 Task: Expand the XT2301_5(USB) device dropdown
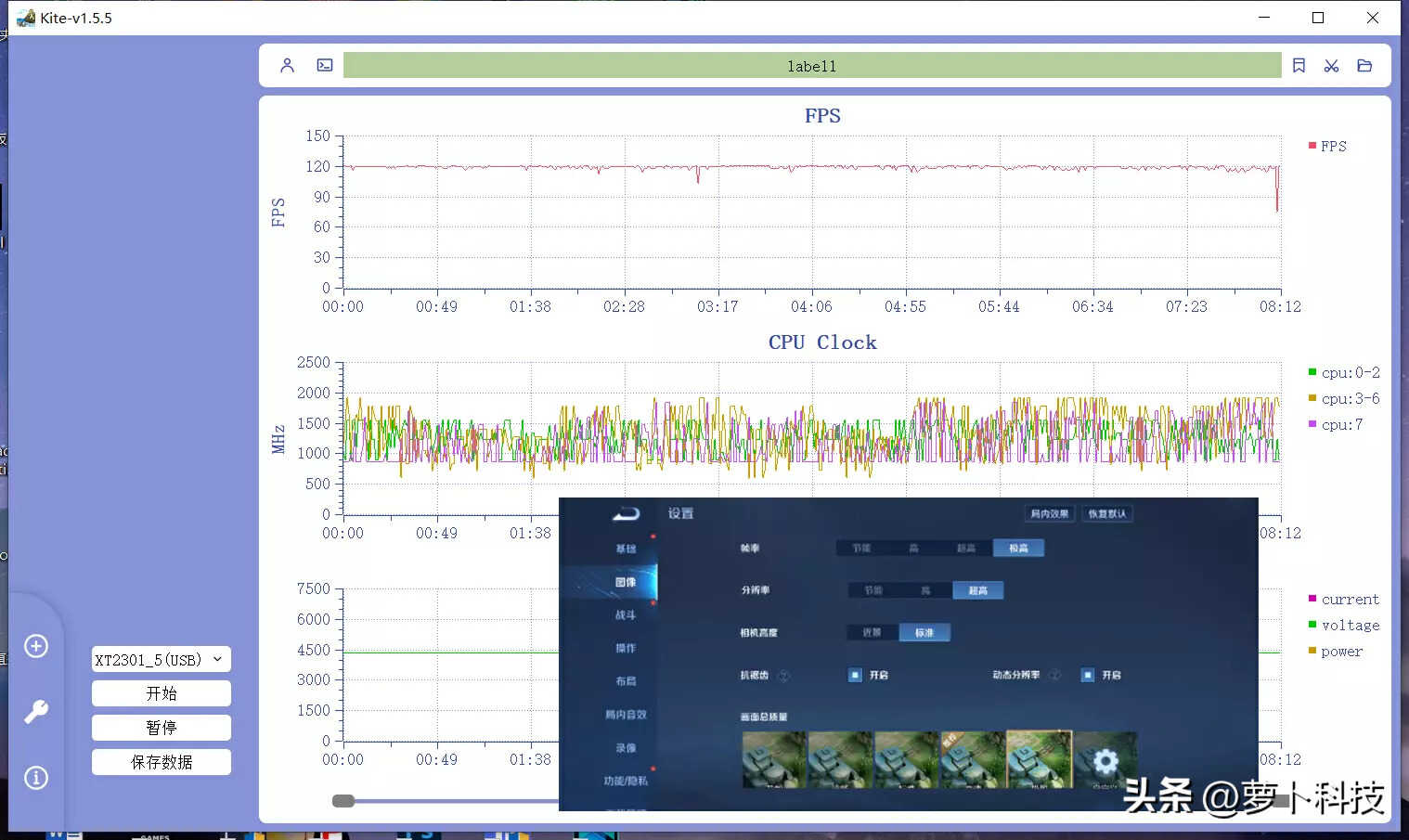162,660
